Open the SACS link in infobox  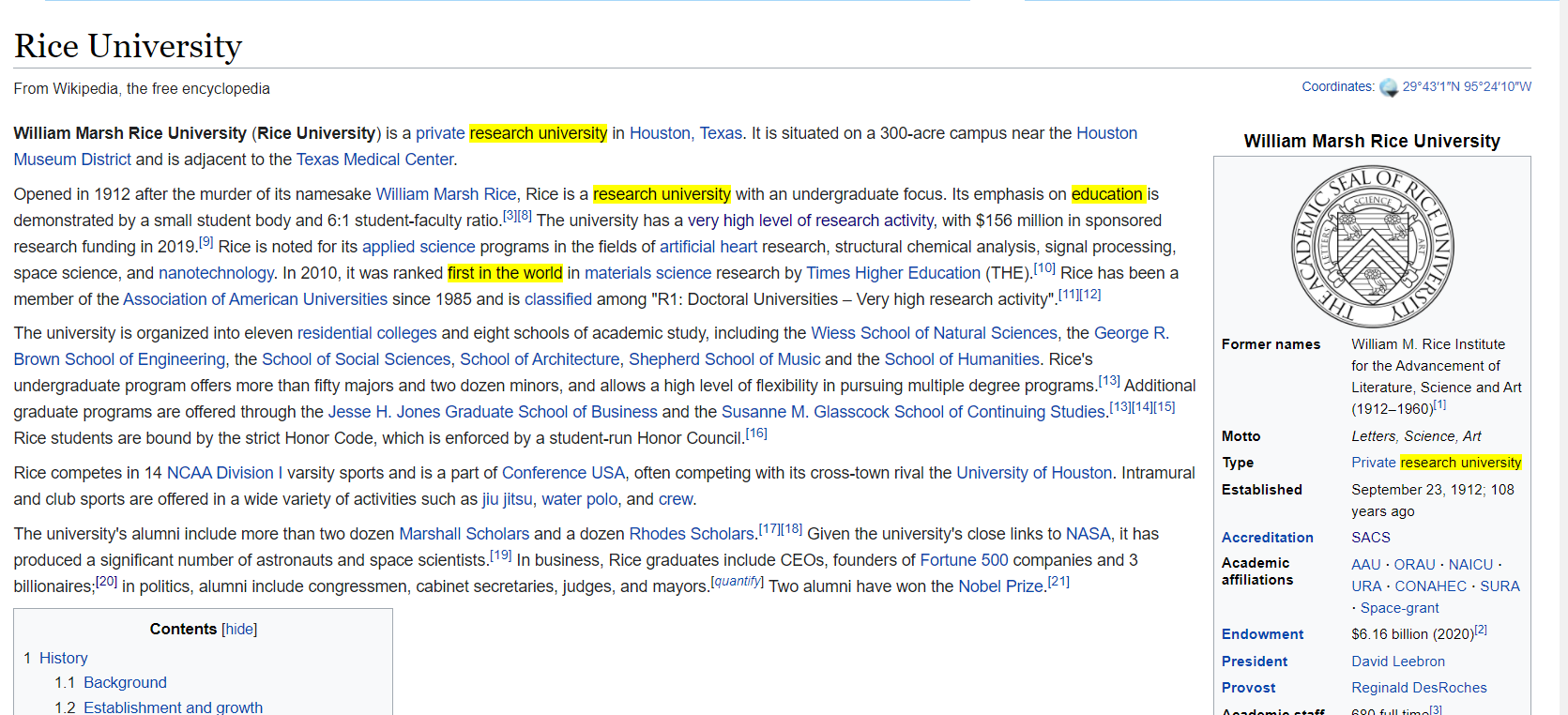[x=1371, y=538]
